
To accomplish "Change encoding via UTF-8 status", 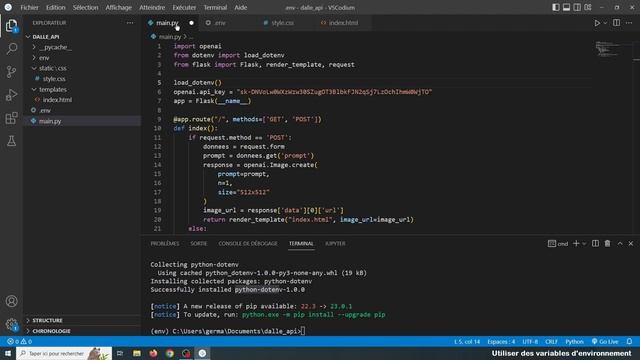I will pyautogui.click(x=530, y=342).
